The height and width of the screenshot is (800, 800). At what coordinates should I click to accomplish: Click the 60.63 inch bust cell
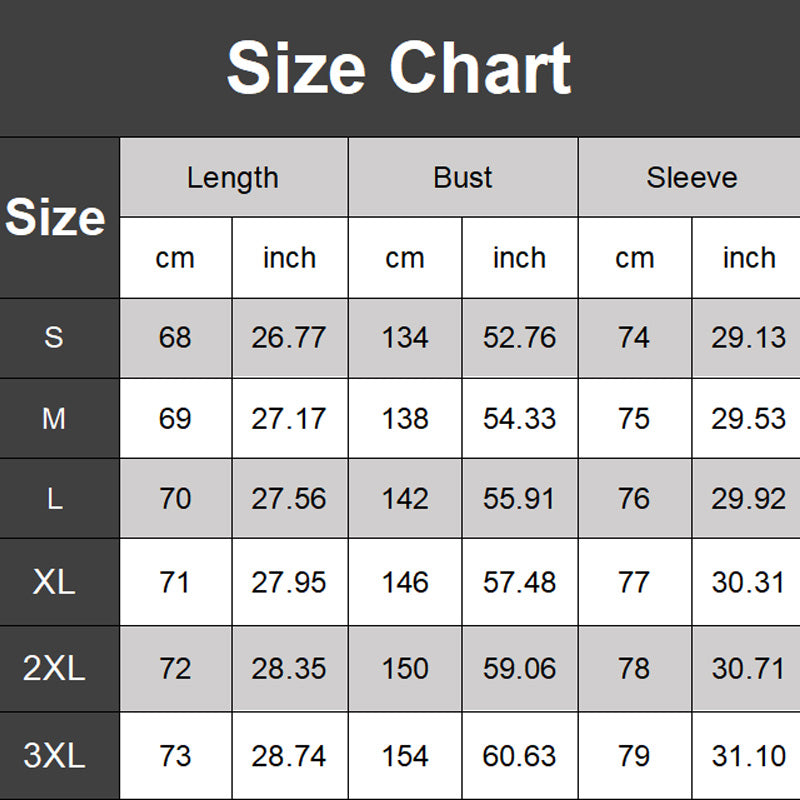point(519,756)
